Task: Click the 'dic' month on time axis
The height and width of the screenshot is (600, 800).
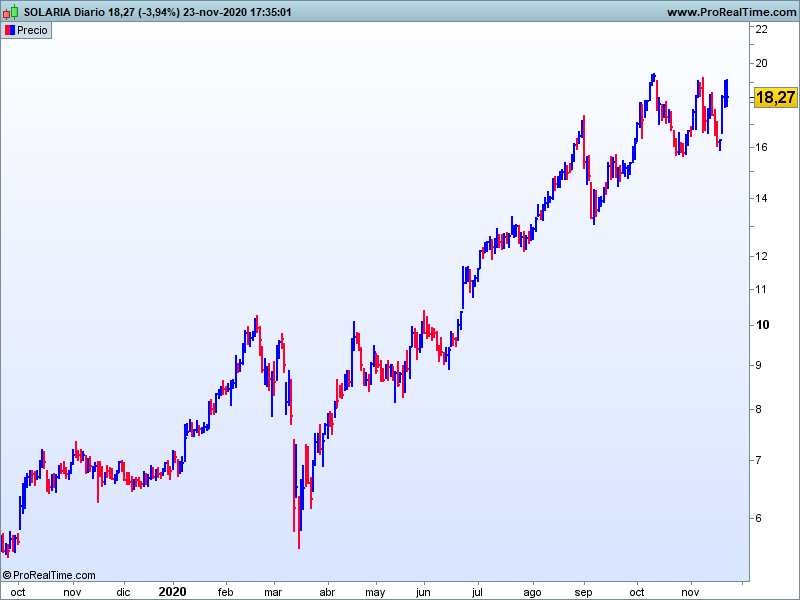Action: (x=123, y=592)
